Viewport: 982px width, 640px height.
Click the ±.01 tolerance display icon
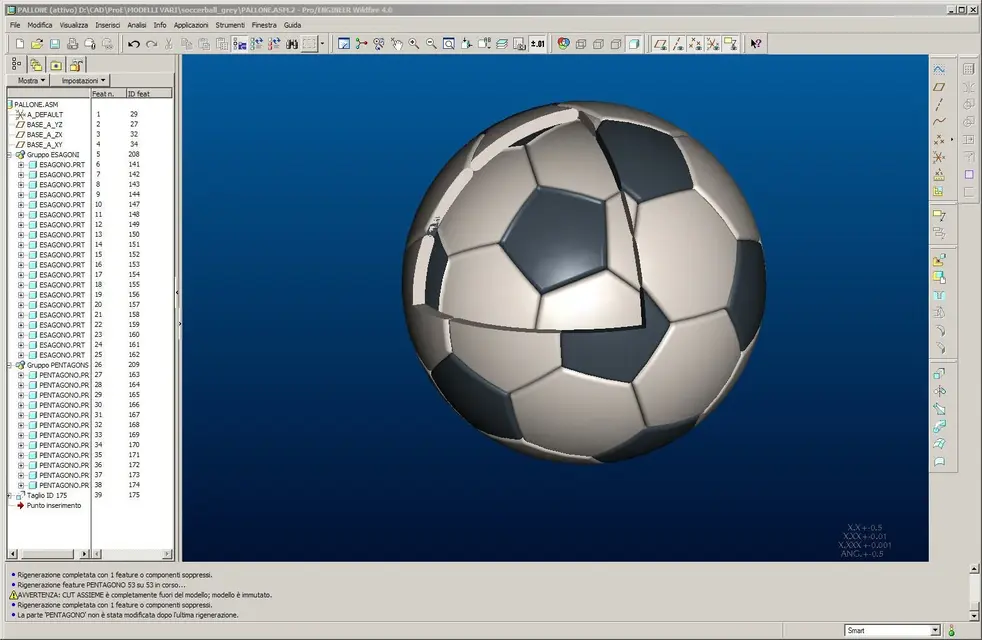(537, 44)
